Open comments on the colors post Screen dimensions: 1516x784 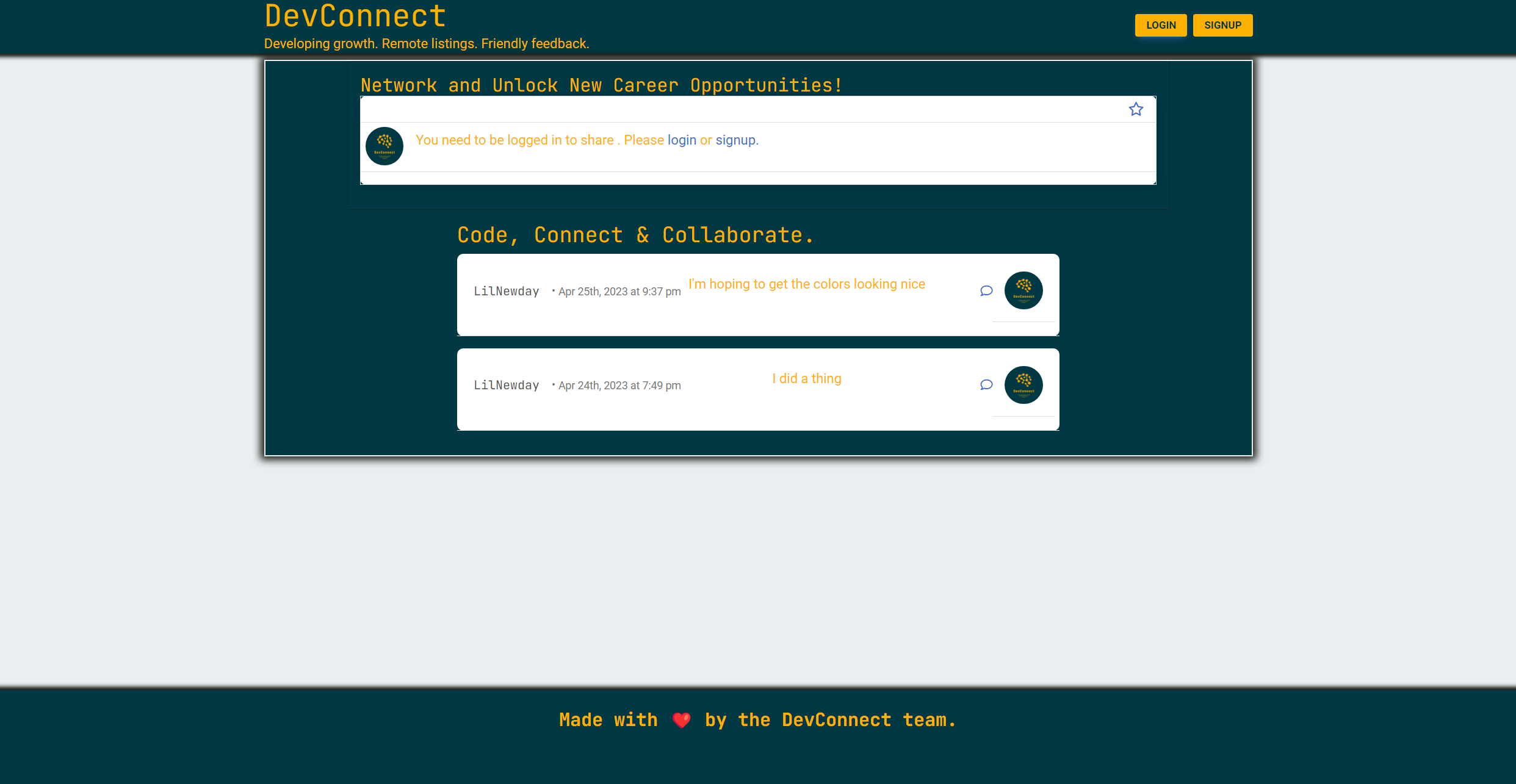(986, 291)
